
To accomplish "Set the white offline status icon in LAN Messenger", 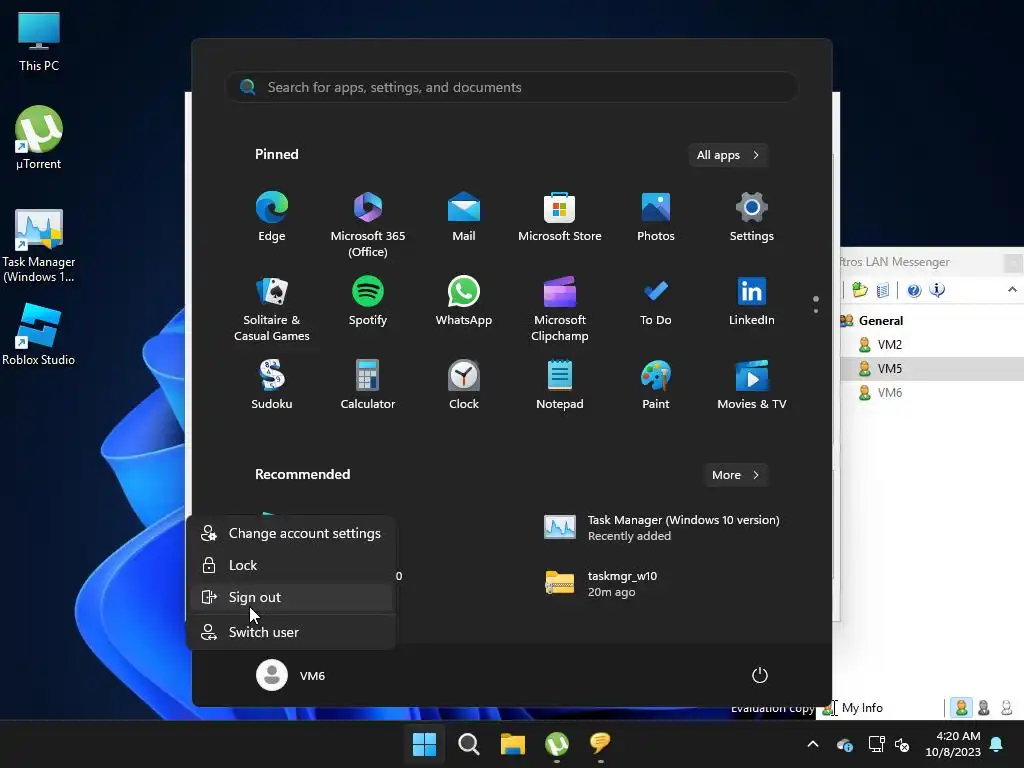I will [x=1006, y=708].
